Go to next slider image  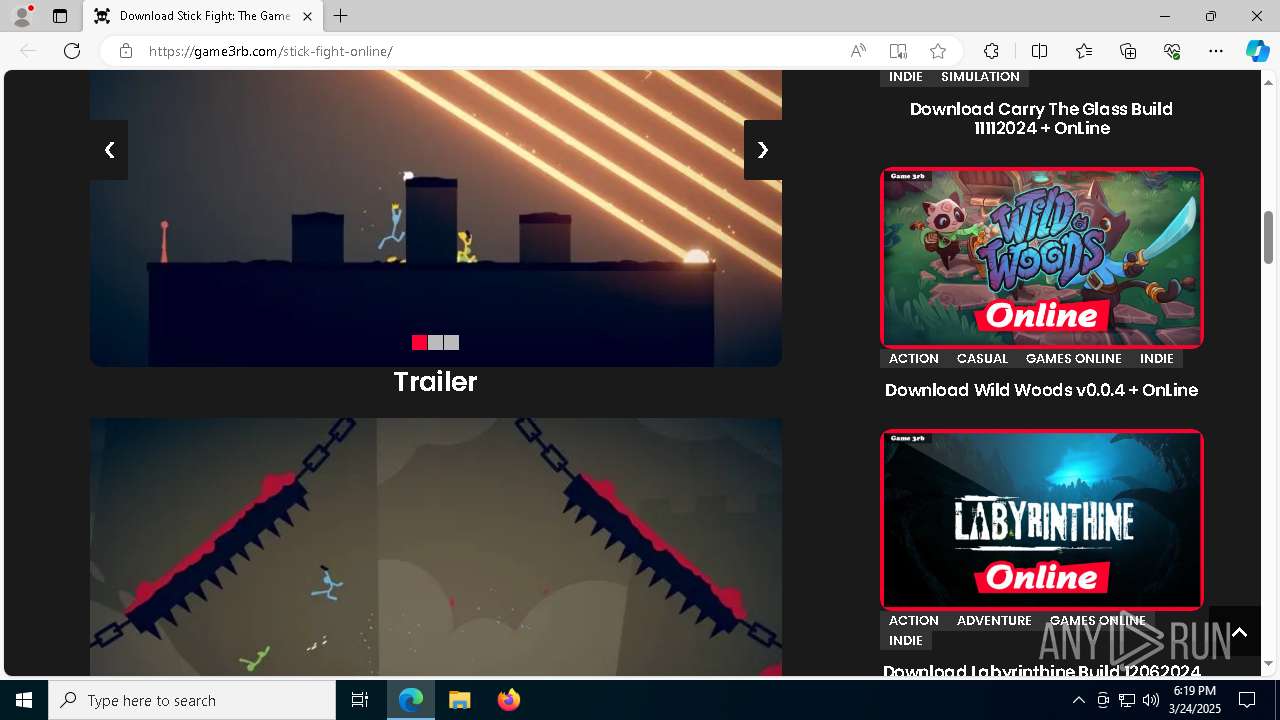click(x=763, y=150)
